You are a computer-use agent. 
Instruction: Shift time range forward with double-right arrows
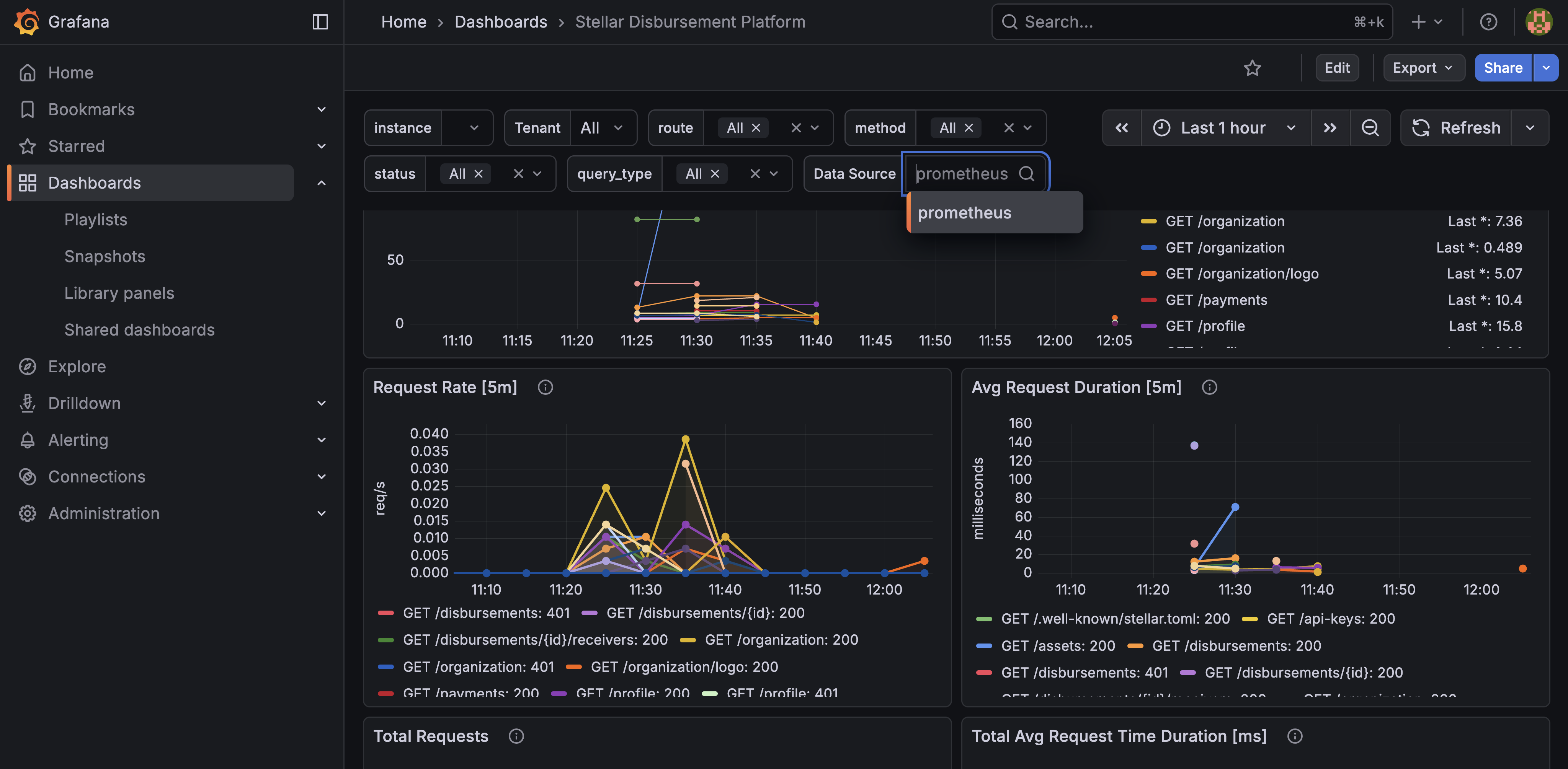(1330, 128)
